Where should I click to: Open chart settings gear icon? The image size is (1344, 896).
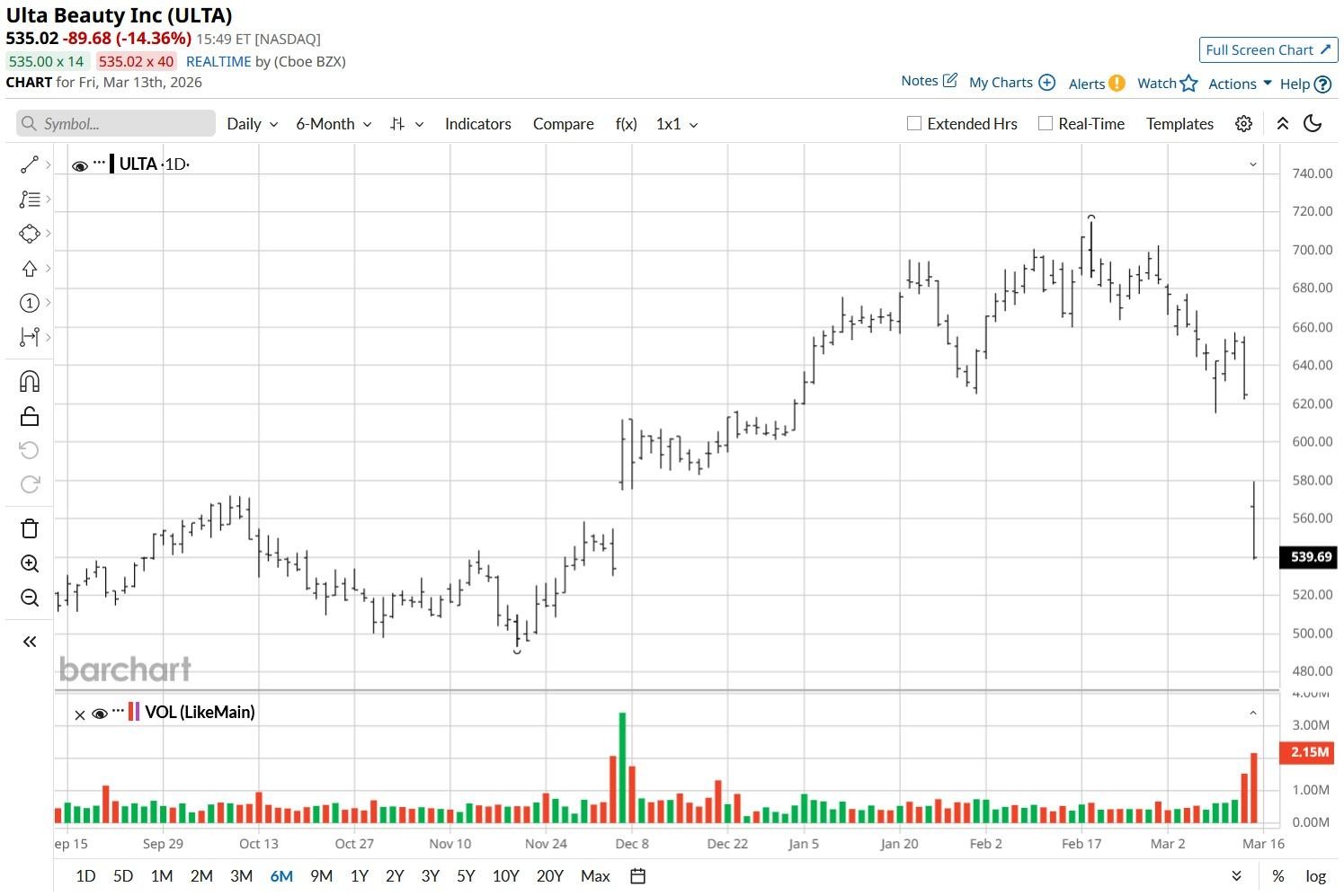coord(1243,124)
